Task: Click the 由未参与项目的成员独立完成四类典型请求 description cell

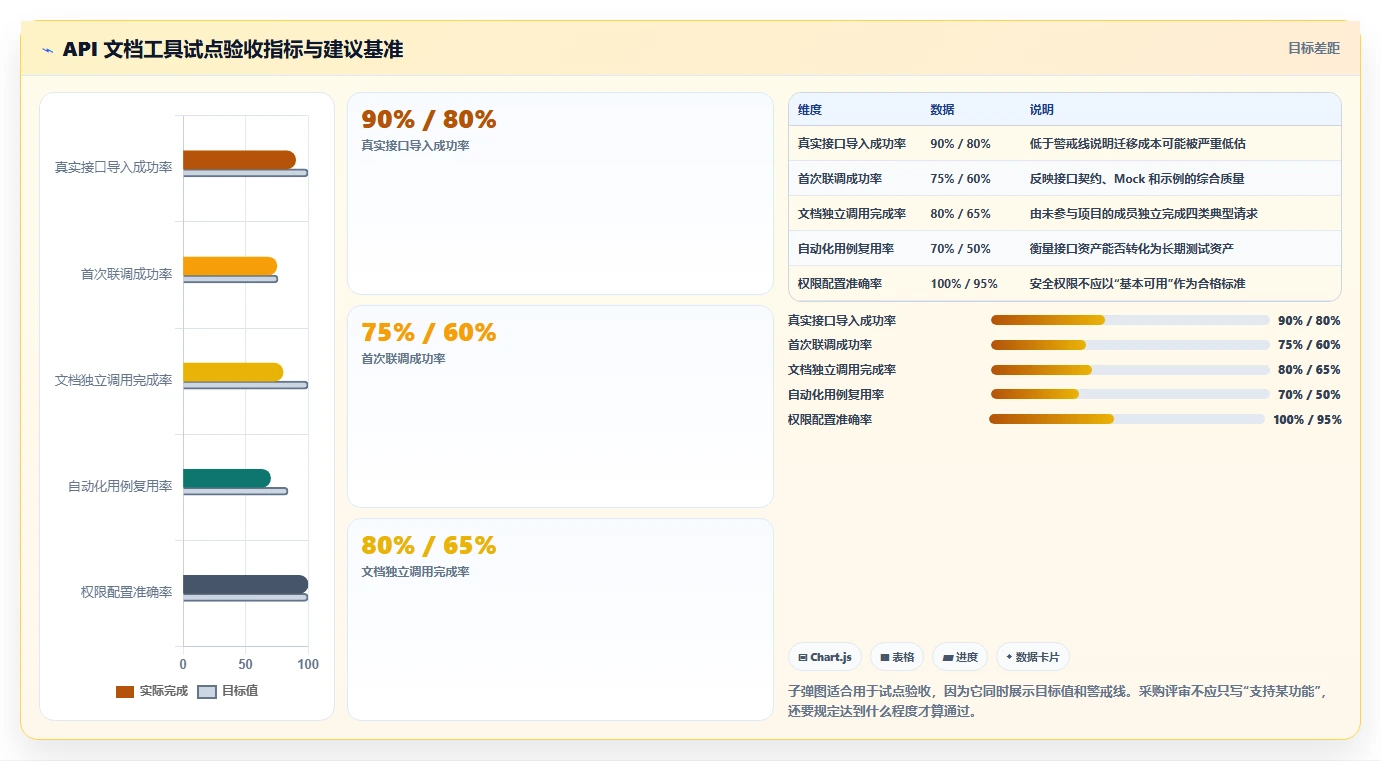Action: [1143, 214]
